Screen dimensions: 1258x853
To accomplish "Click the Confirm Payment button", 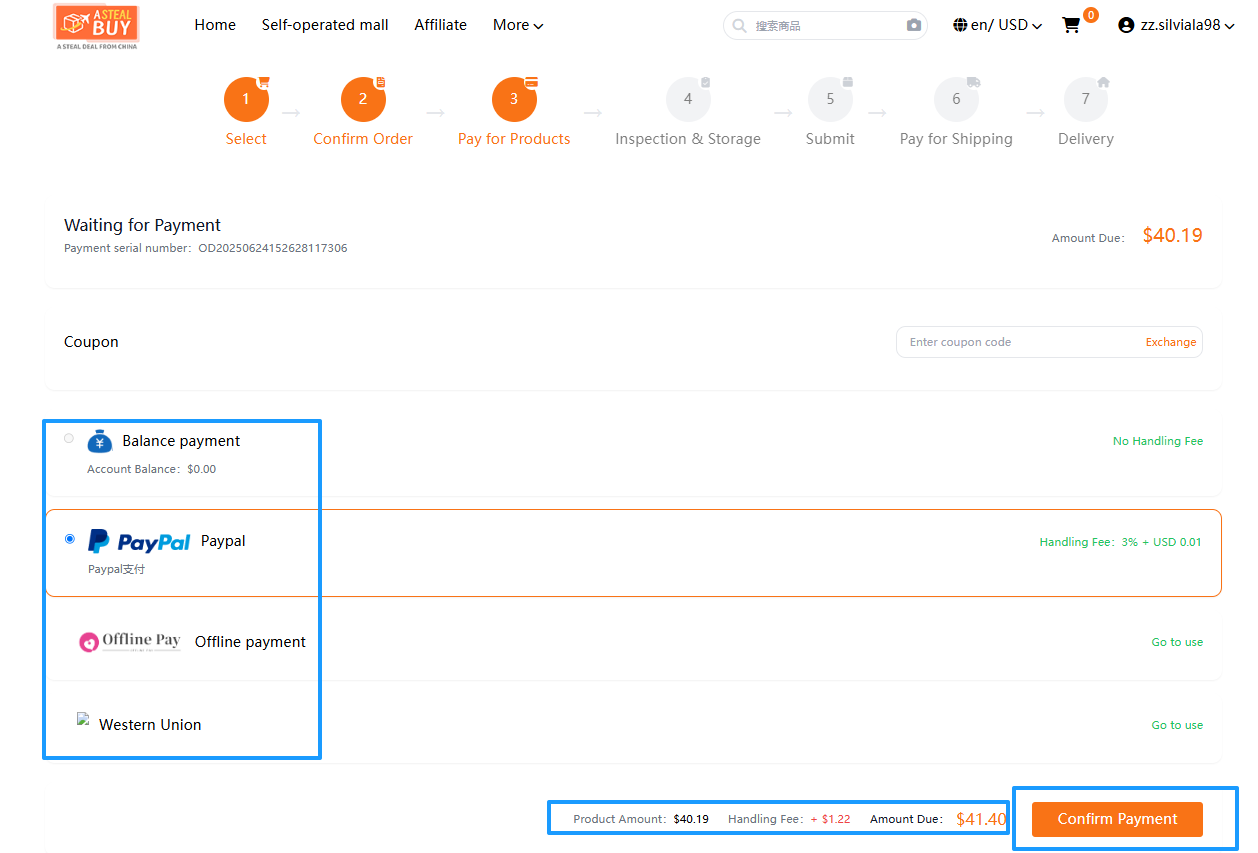I will click(1117, 819).
